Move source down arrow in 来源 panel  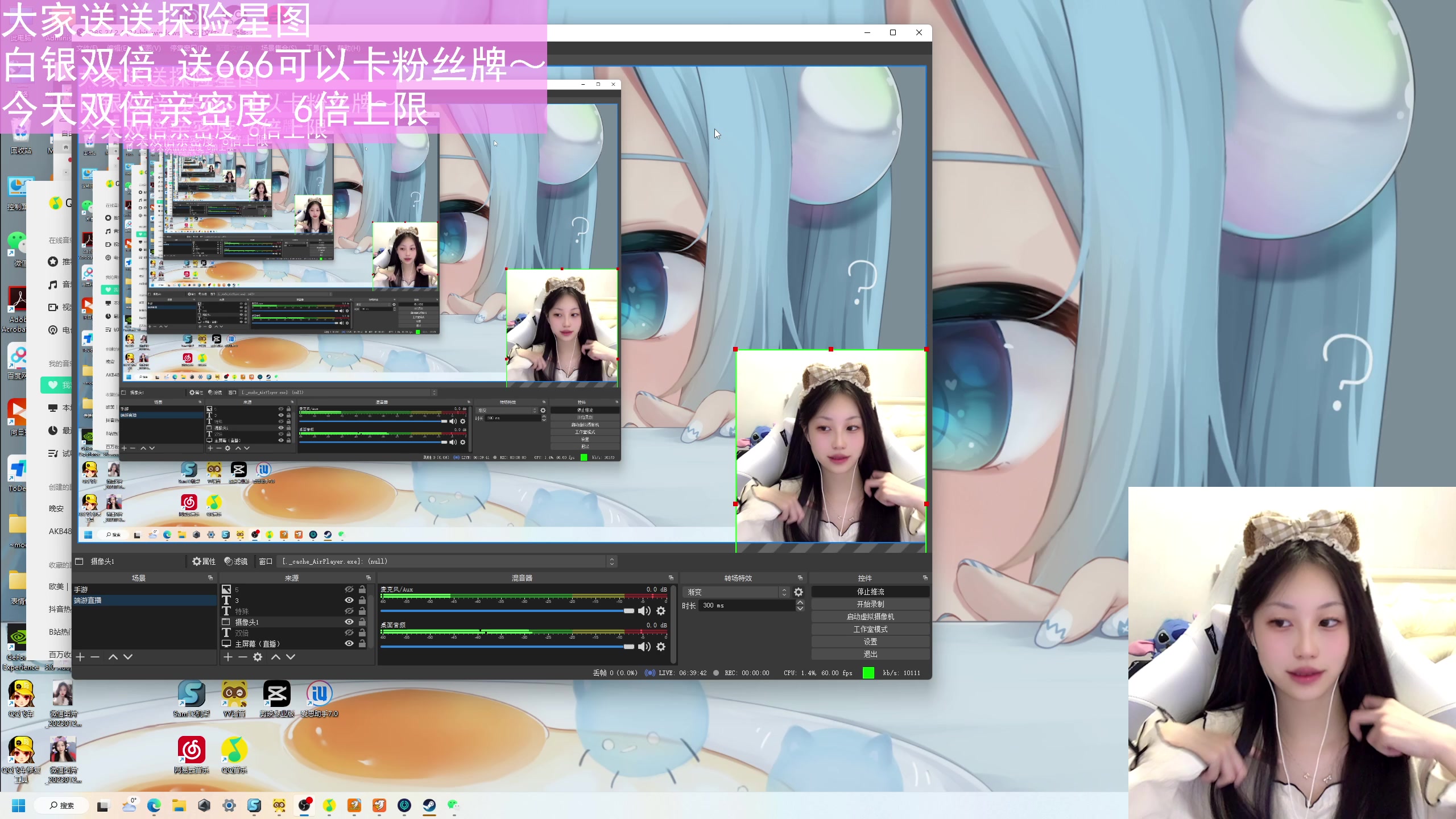click(291, 657)
